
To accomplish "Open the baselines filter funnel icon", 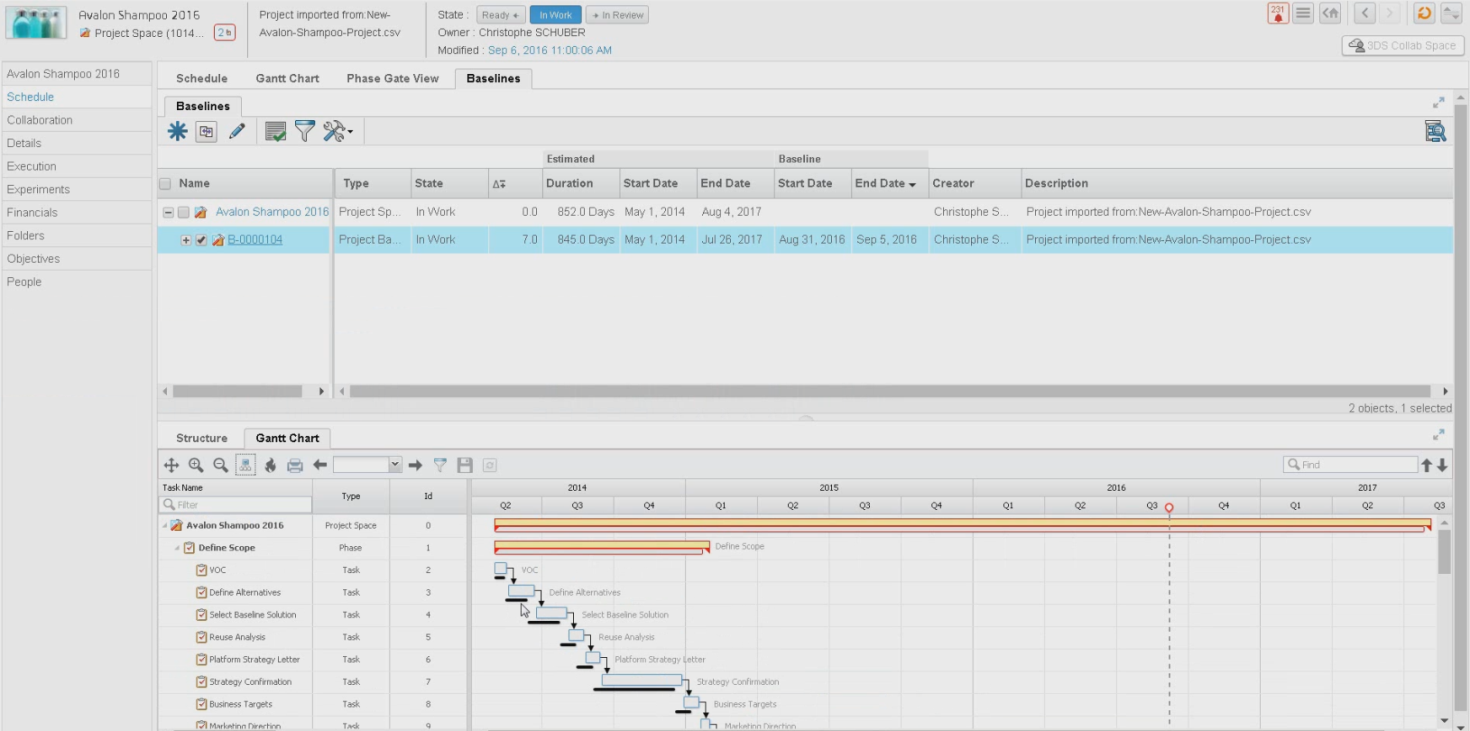I will point(305,131).
